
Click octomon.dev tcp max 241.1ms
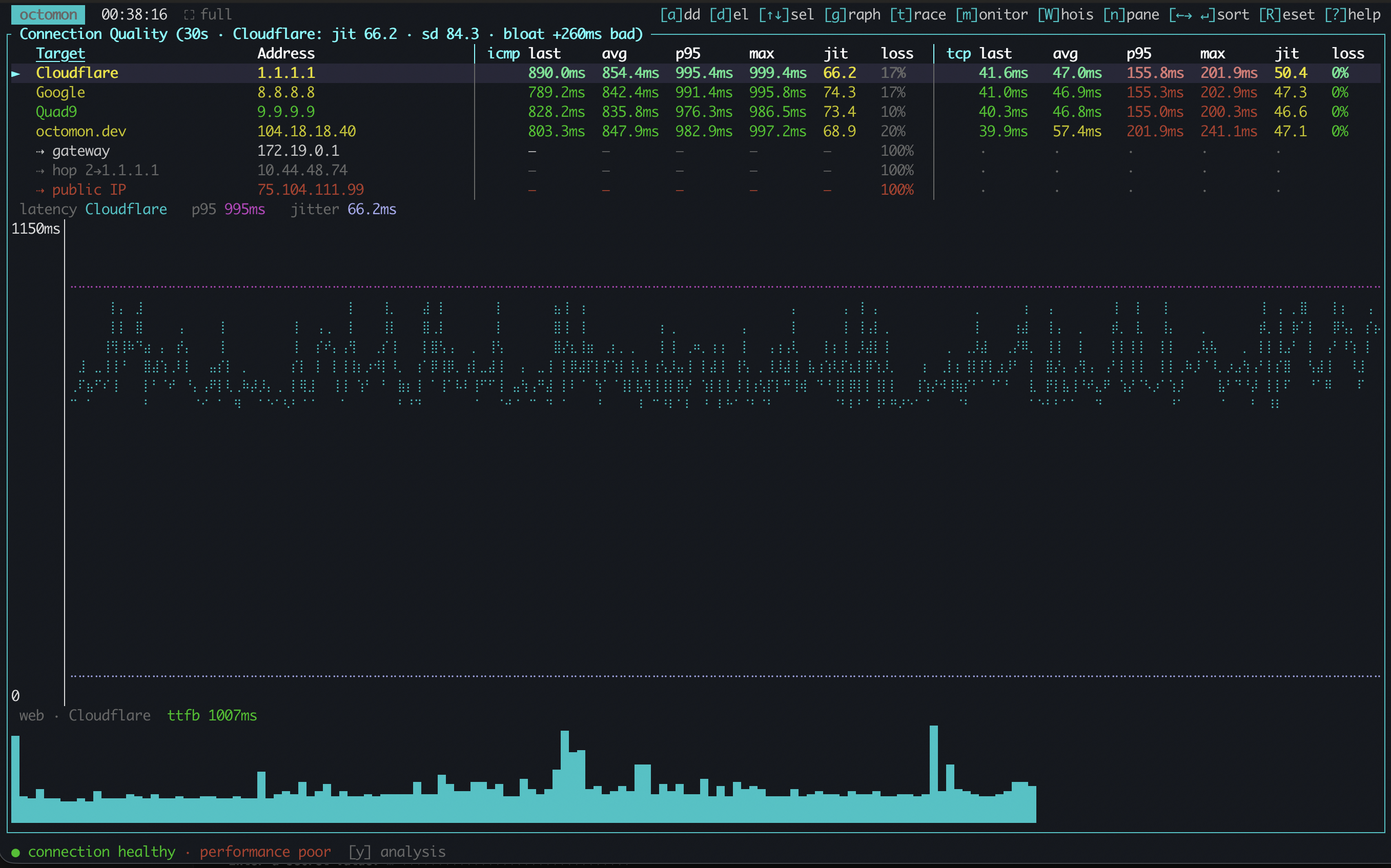1229,132
